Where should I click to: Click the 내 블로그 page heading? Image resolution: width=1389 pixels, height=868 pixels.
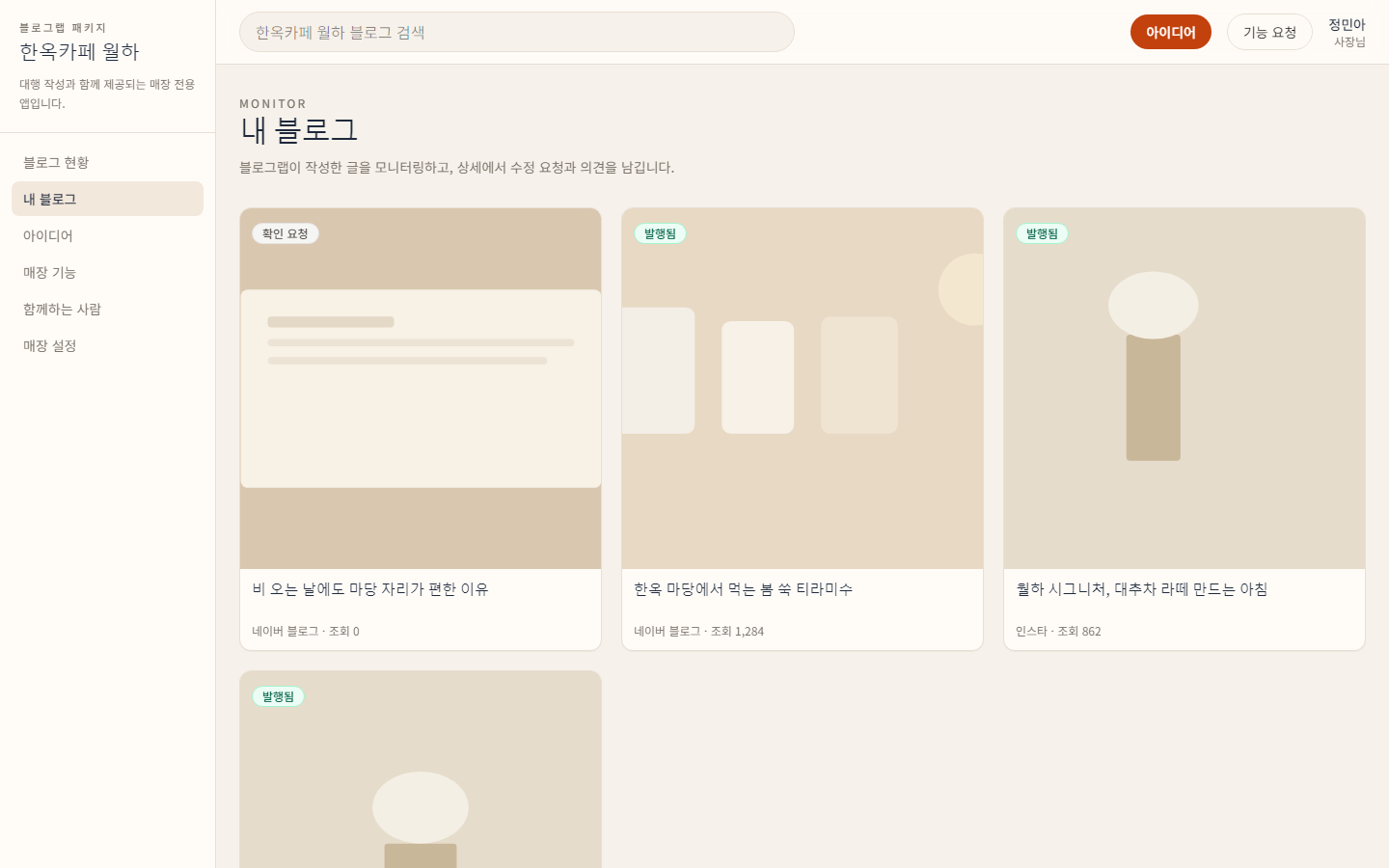[x=299, y=130]
